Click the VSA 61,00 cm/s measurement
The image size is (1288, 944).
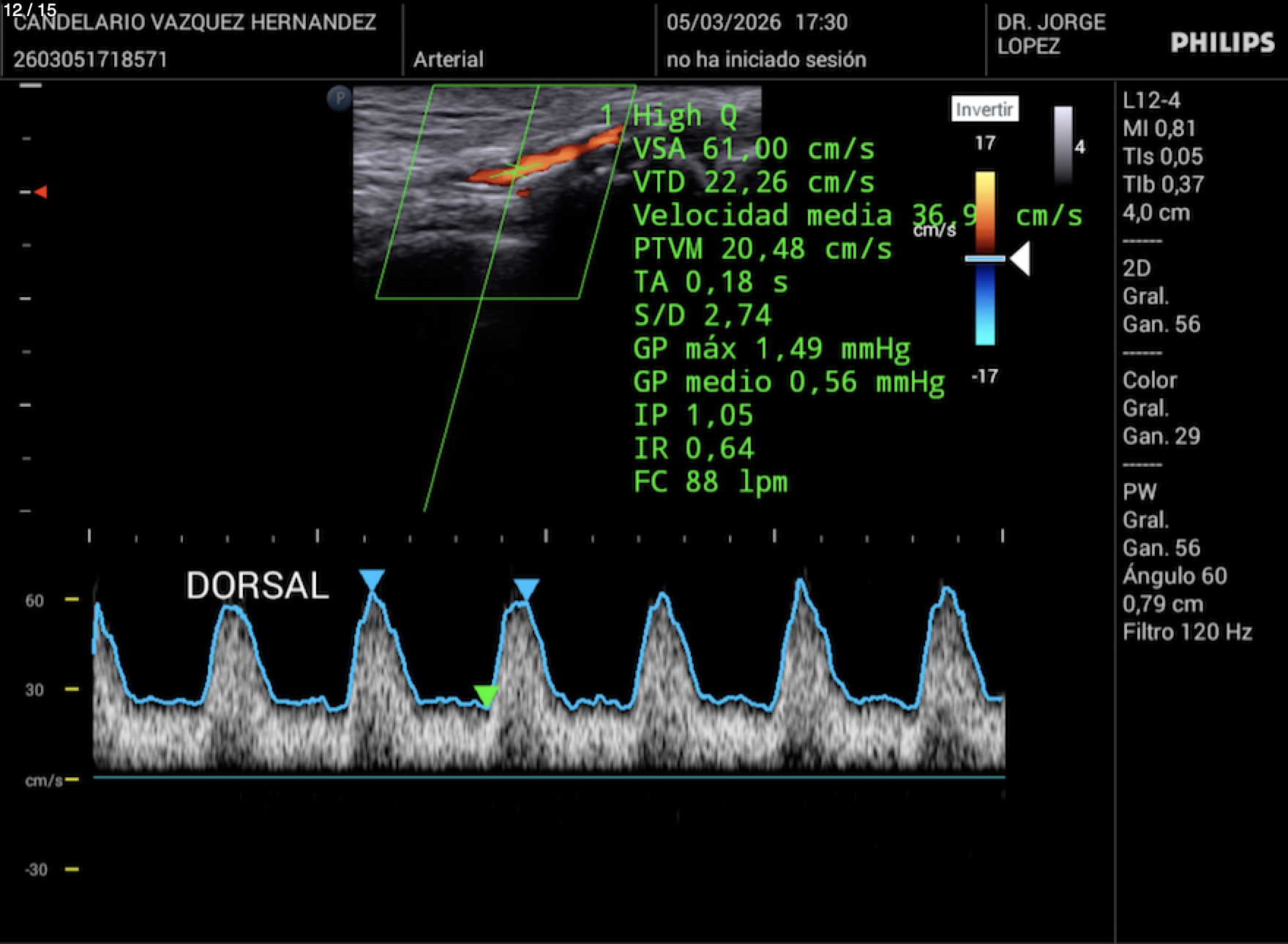point(754,149)
